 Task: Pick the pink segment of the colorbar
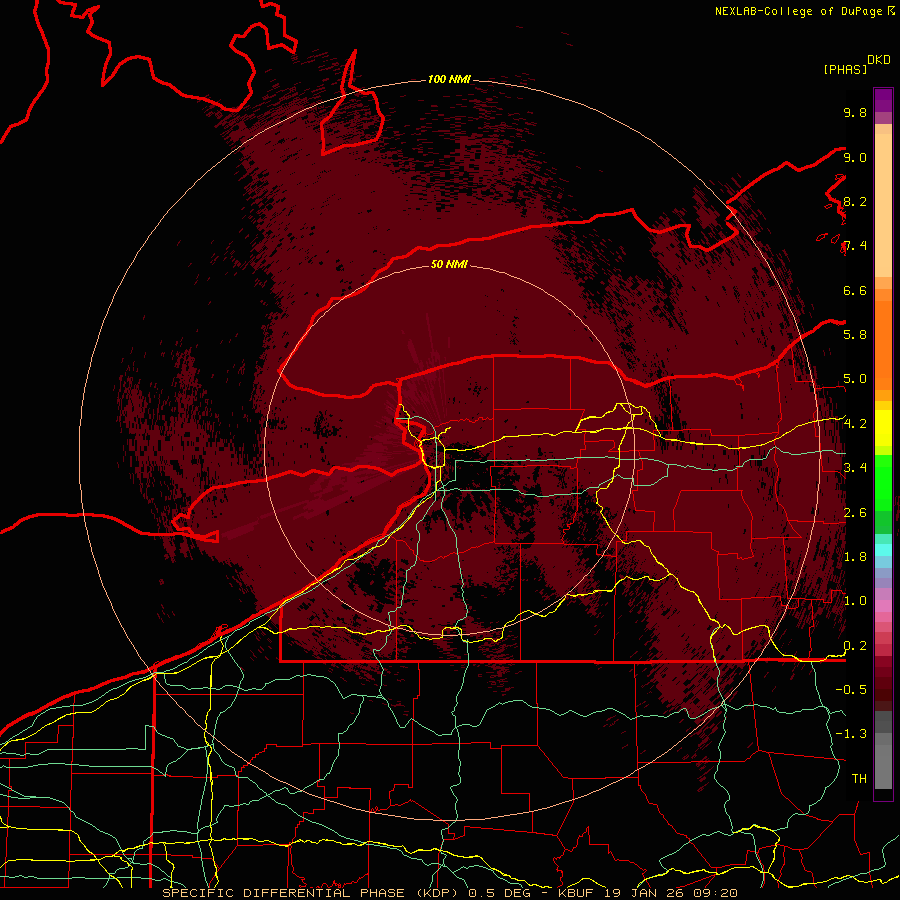tap(883, 606)
